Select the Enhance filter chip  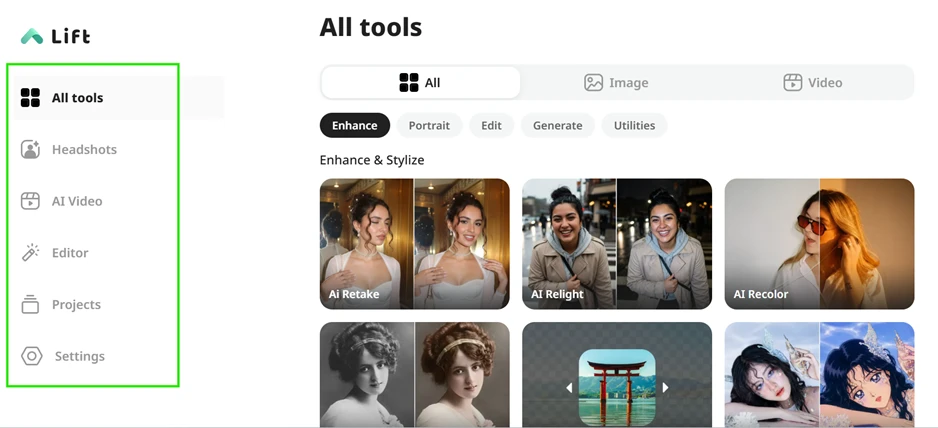[x=355, y=125]
